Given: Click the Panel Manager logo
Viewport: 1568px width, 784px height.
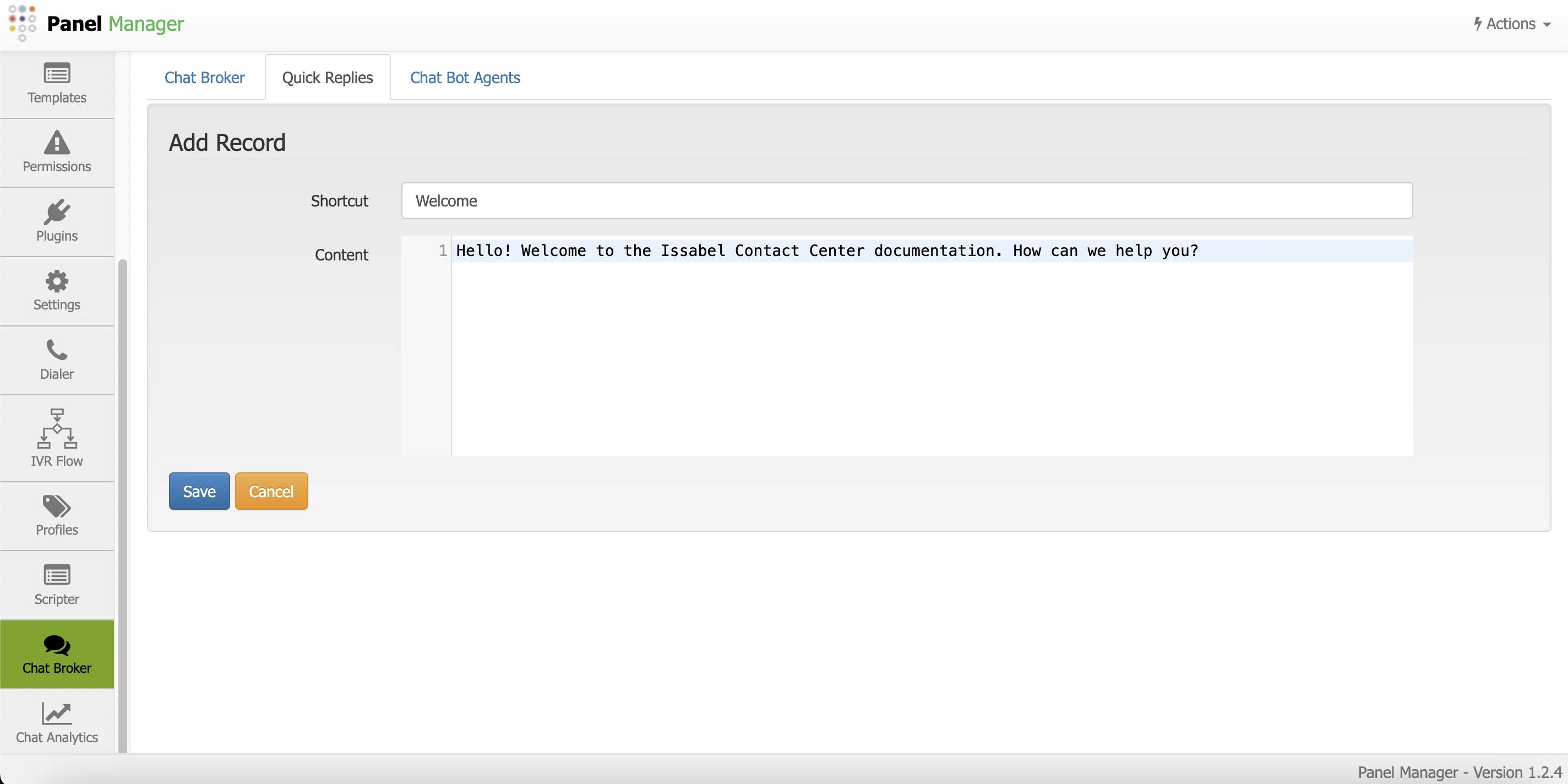Looking at the screenshot, I should tap(23, 23).
